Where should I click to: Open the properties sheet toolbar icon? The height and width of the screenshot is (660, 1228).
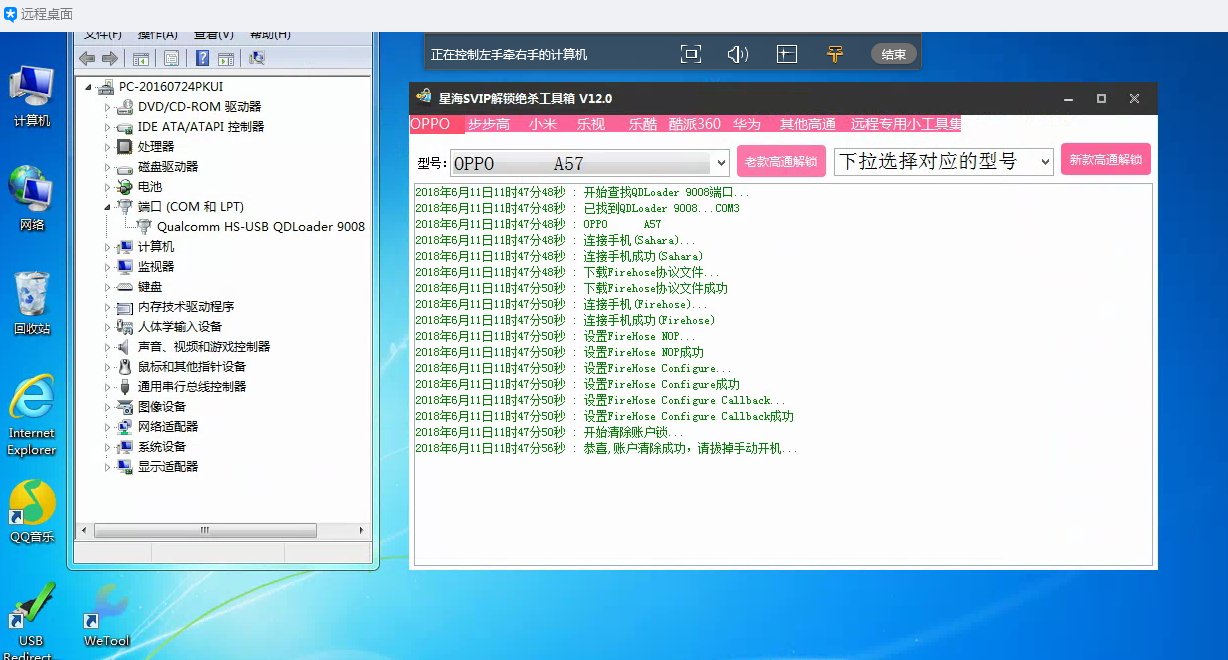(x=171, y=59)
